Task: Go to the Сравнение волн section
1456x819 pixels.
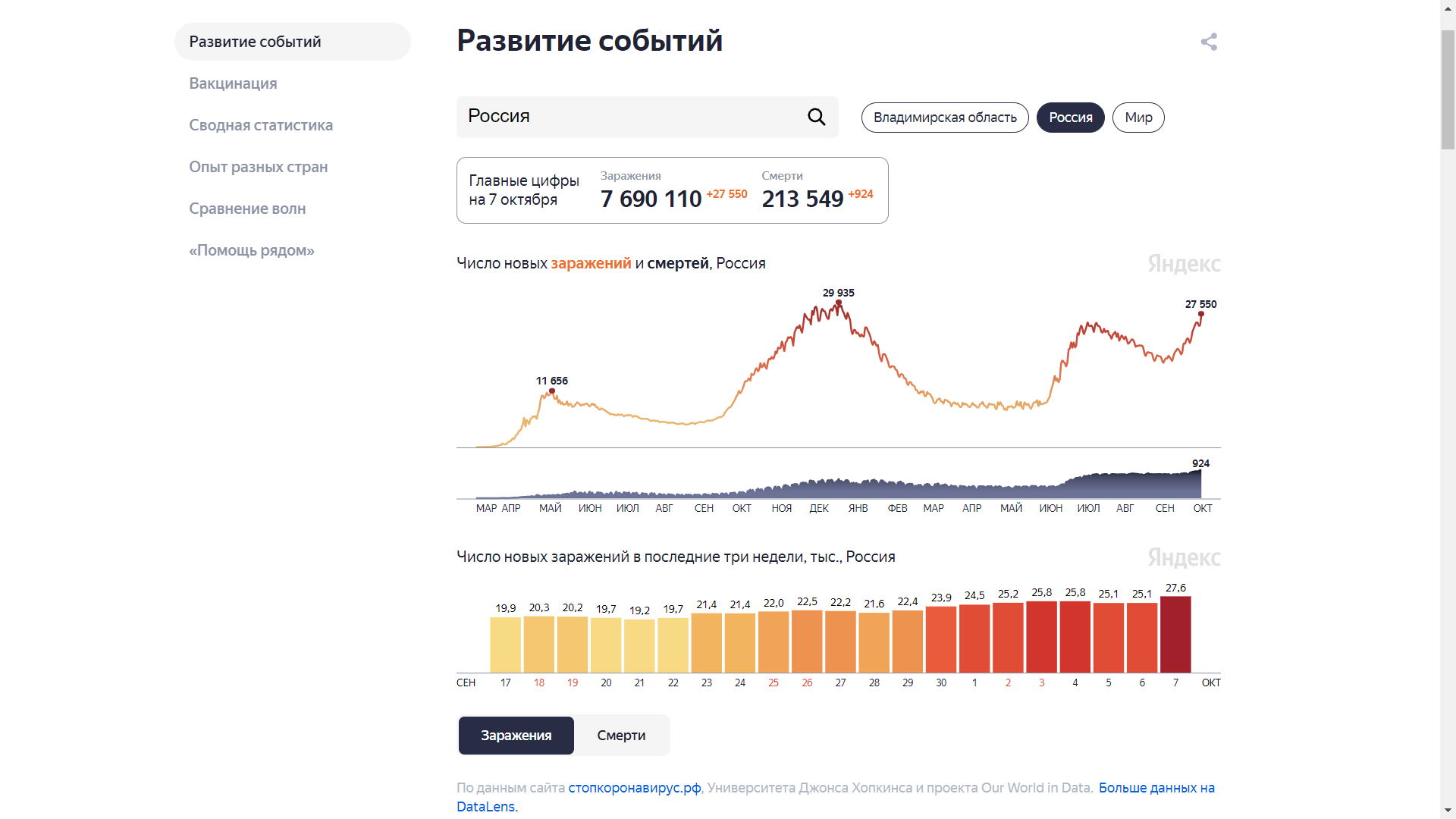Action: (x=247, y=209)
